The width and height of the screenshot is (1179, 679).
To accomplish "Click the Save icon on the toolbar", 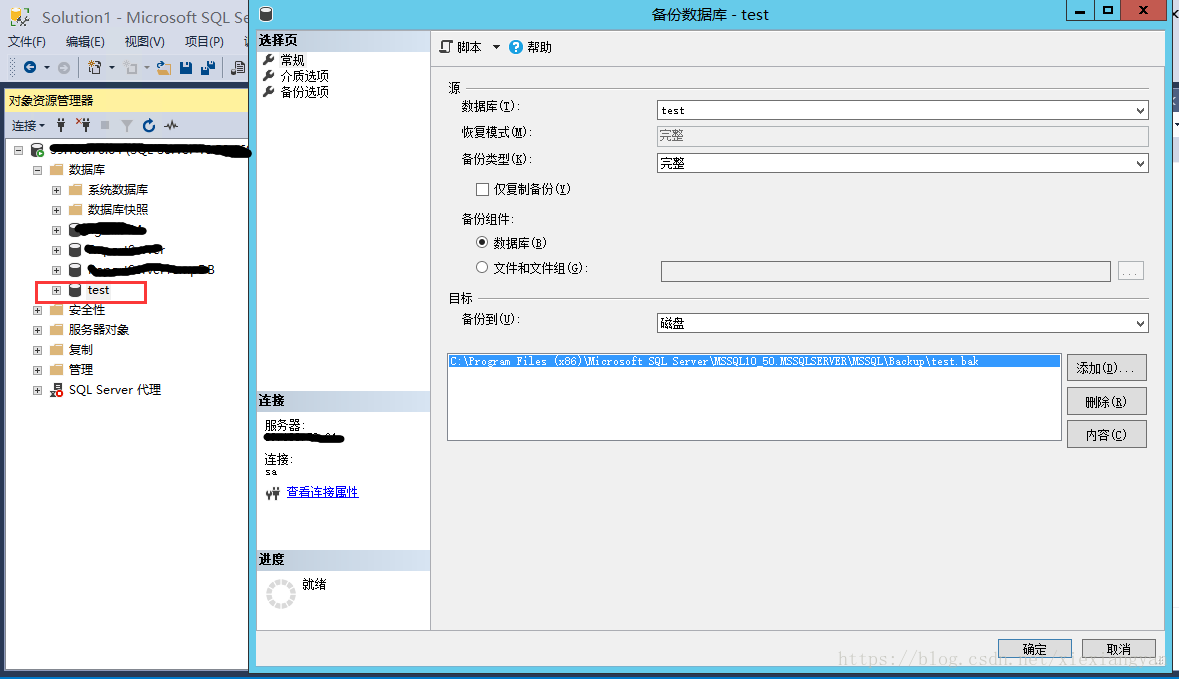I will coord(187,67).
